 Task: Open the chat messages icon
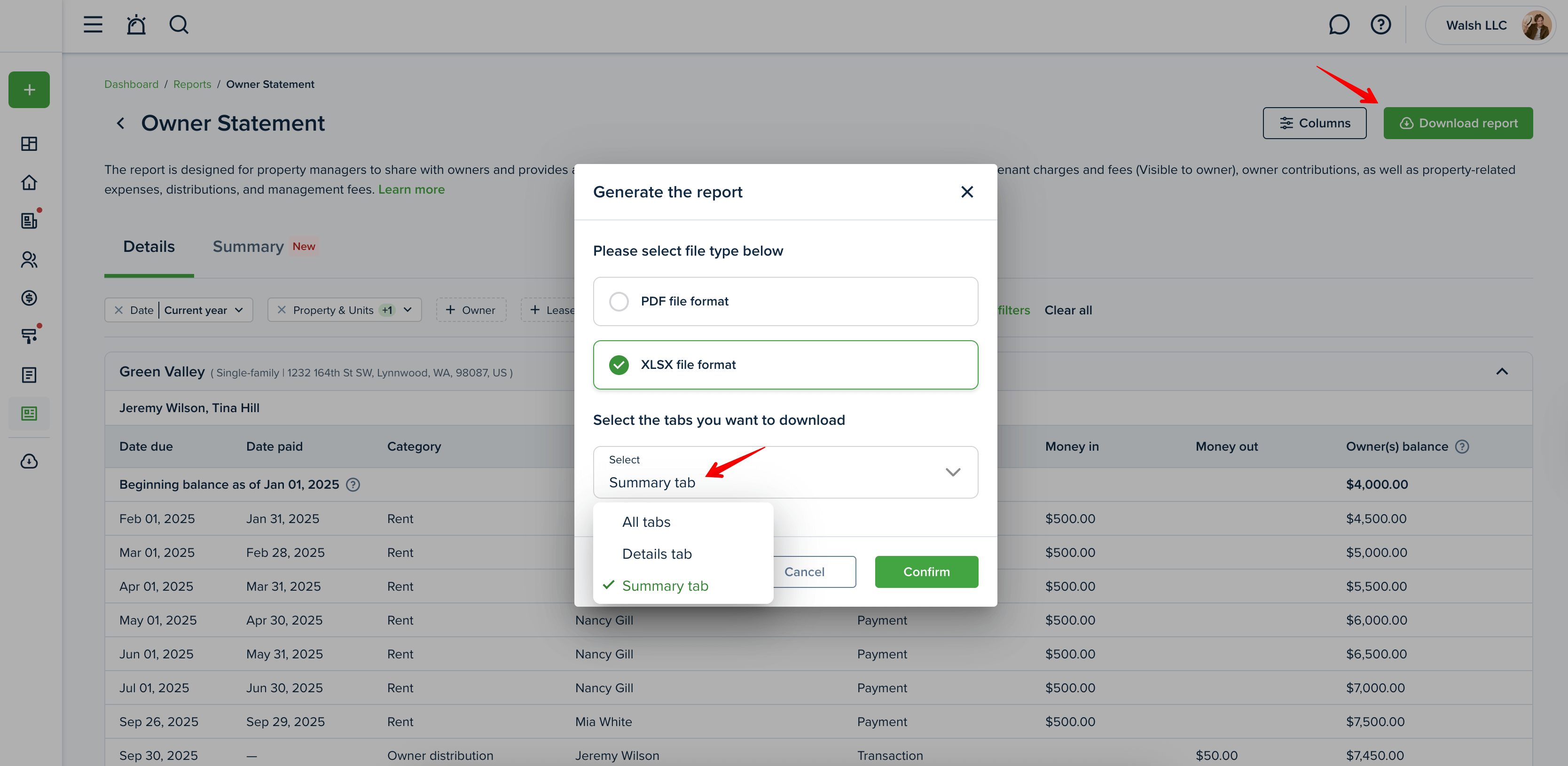[1339, 25]
